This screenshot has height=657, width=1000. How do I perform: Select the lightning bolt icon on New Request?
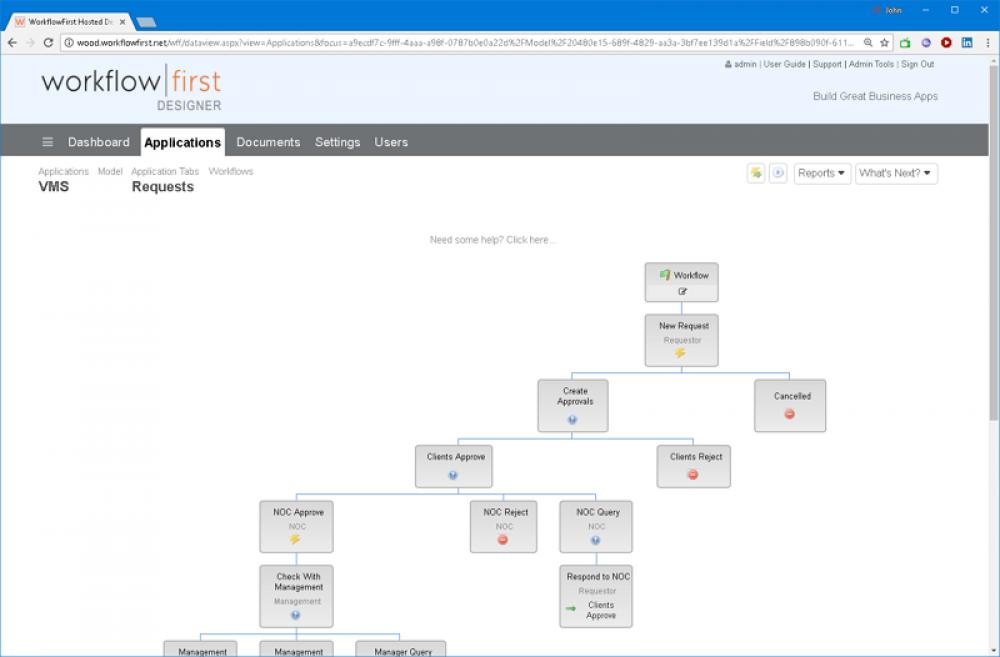(681, 353)
